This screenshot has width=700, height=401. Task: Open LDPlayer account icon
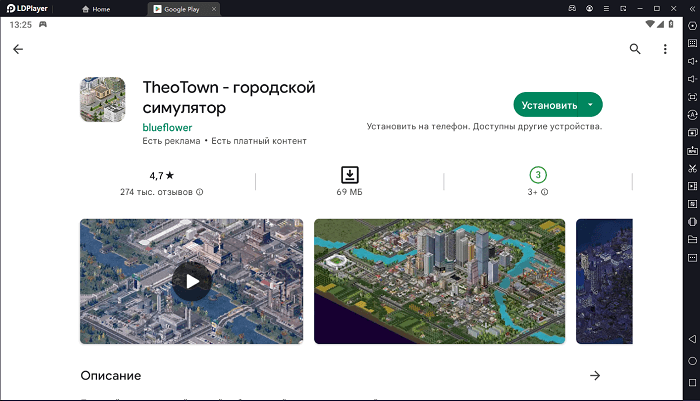[x=589, y=8]
